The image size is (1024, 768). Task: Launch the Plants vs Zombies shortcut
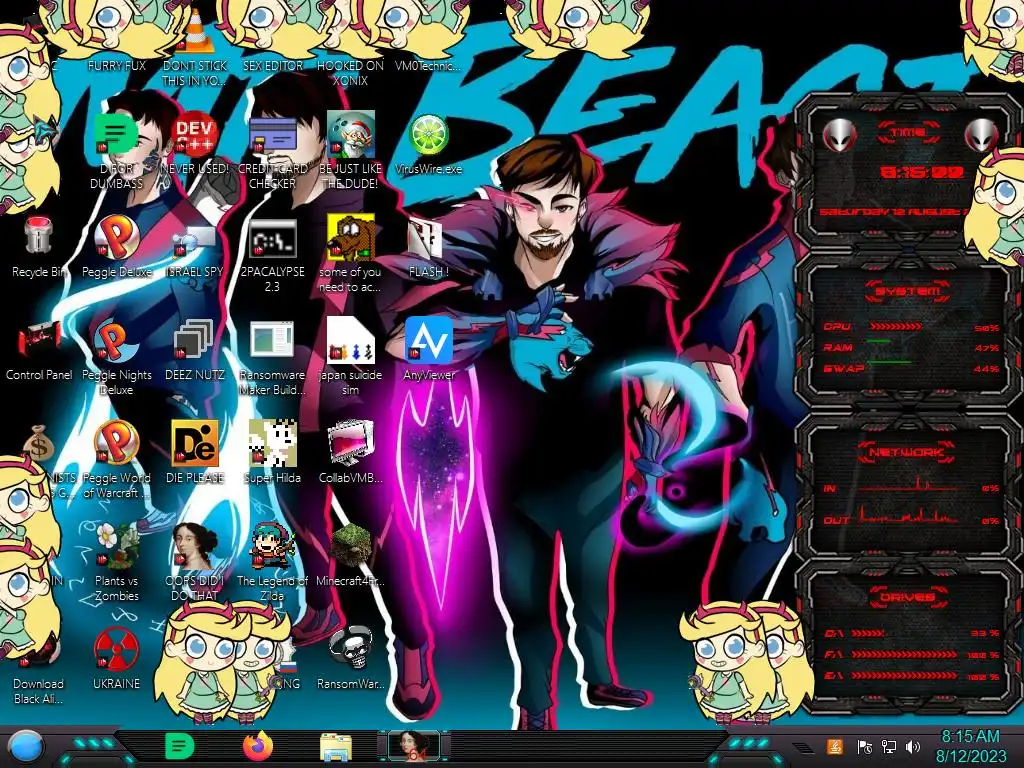116,546
